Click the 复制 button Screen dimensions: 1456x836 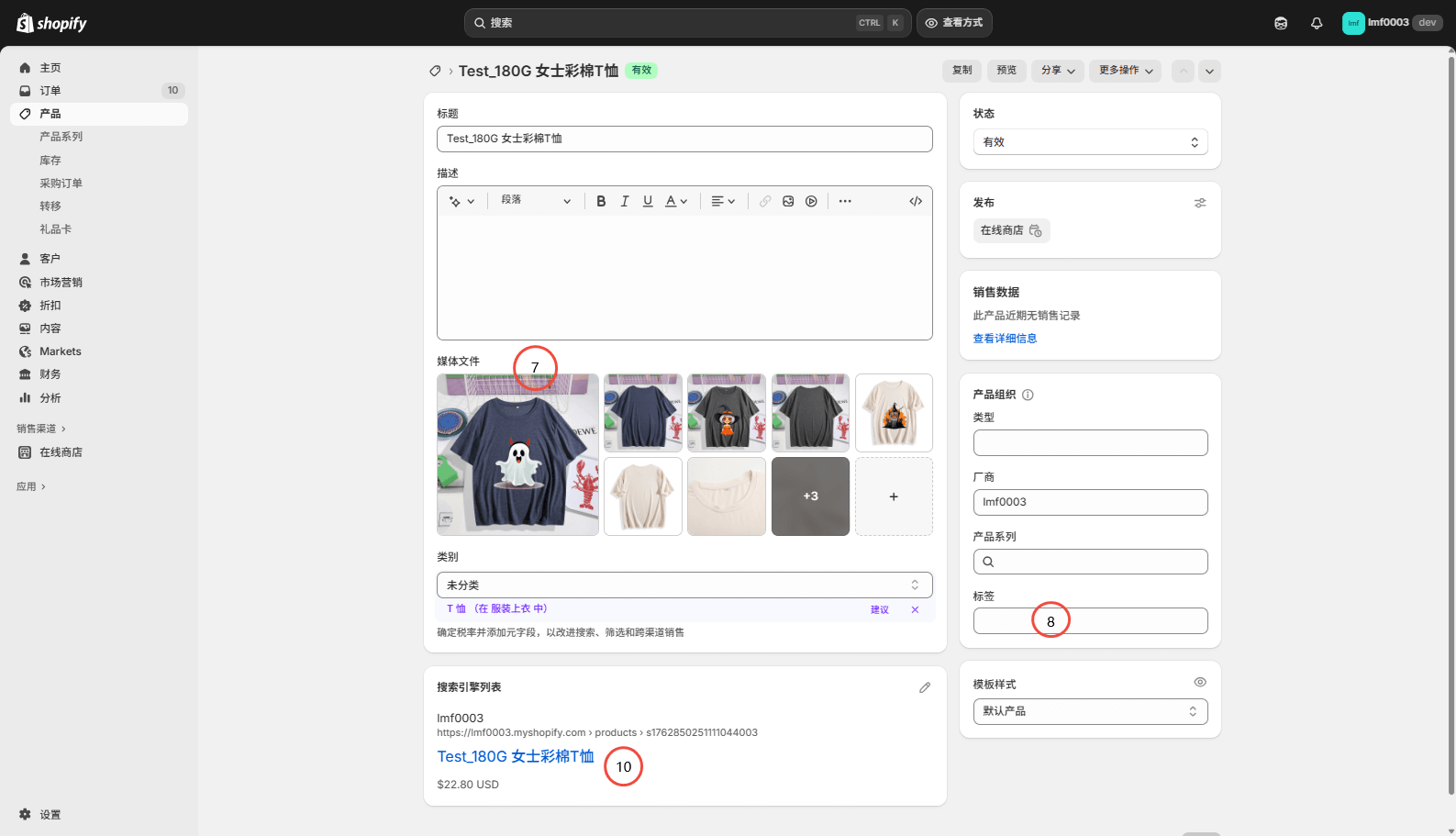(x=961, y=71)
